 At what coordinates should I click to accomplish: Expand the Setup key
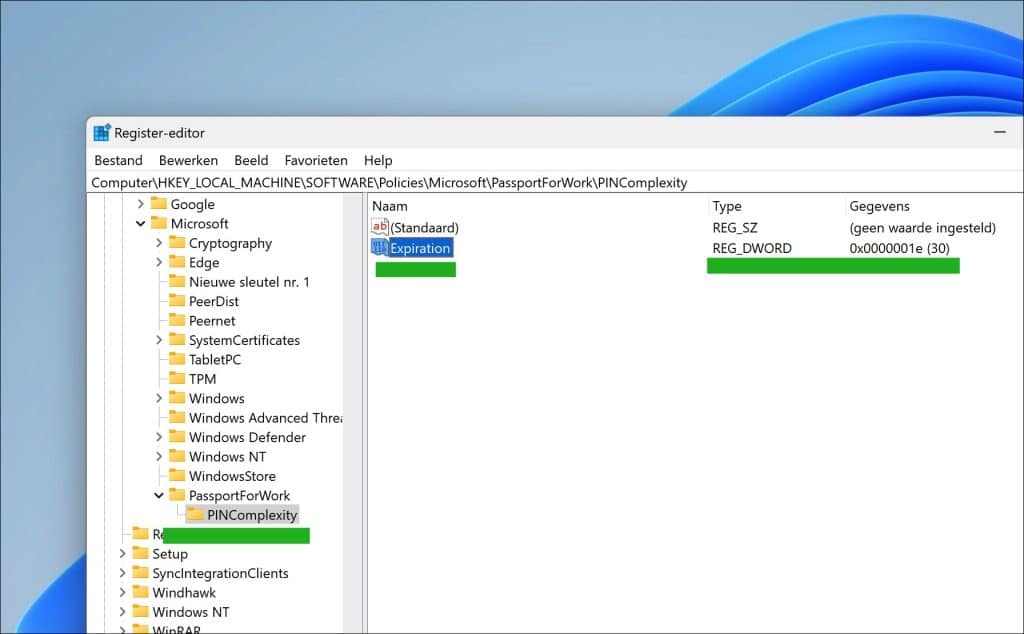122,554
